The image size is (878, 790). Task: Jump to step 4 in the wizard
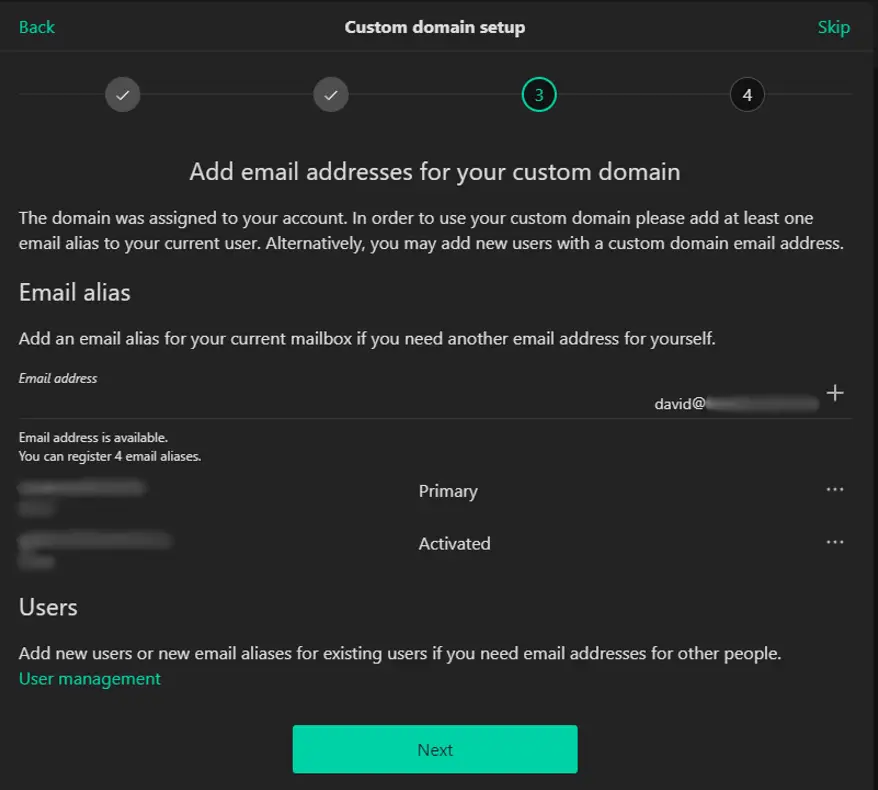(747, 95)
